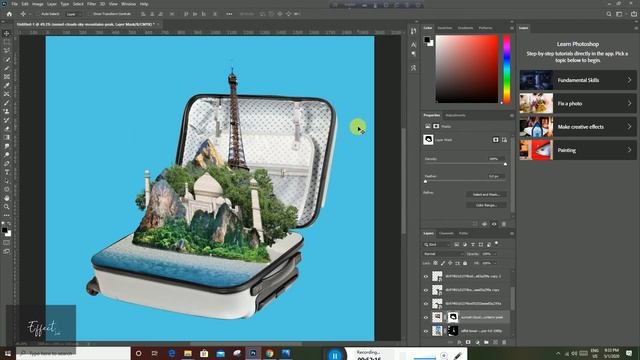Screen dimensions: 640x360
Task: Select the Zoom tool
Action: (x=7, y=207)
